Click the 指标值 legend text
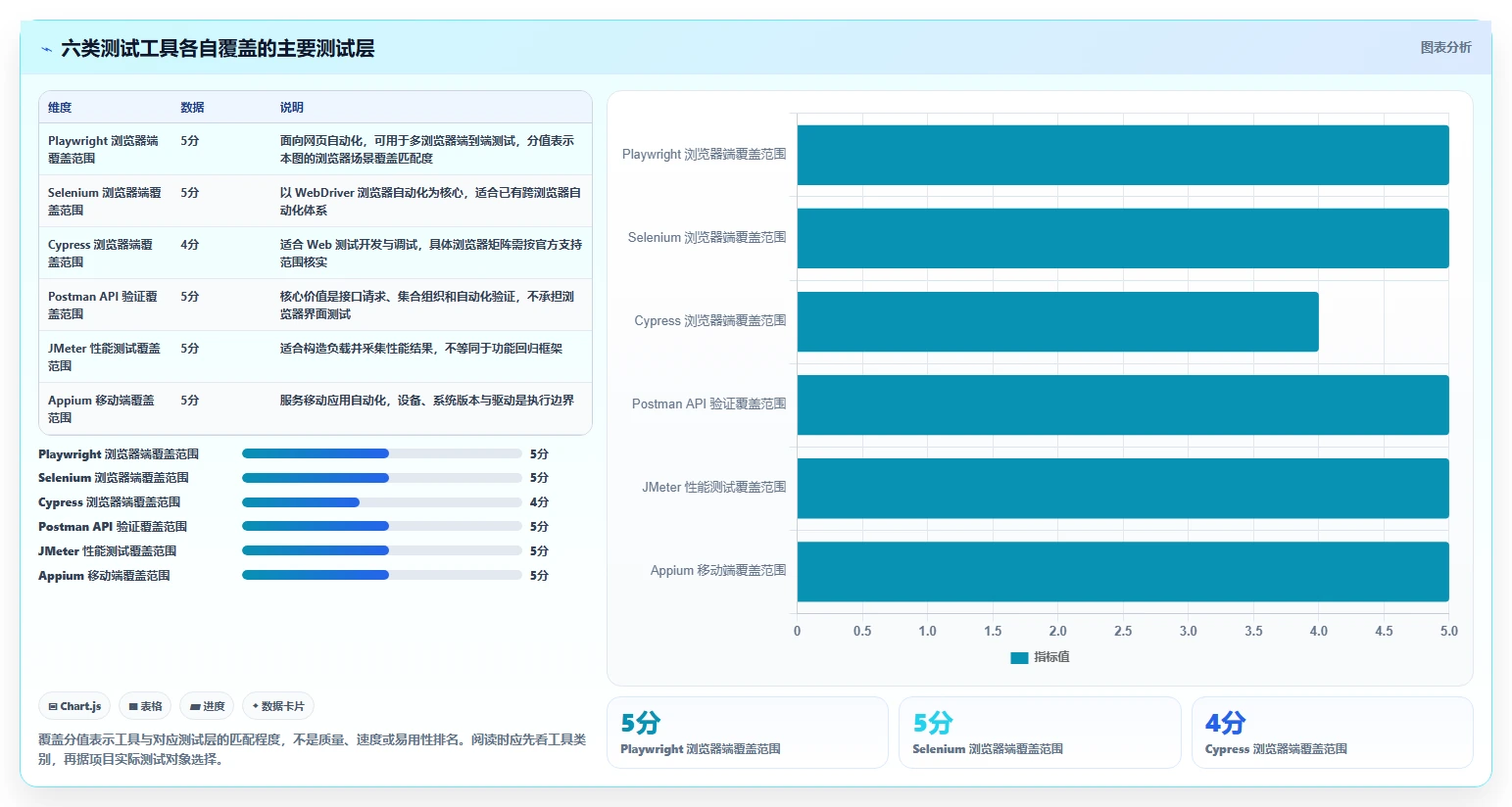Viewport: 1512px width, 807px height. point(1051,657)
